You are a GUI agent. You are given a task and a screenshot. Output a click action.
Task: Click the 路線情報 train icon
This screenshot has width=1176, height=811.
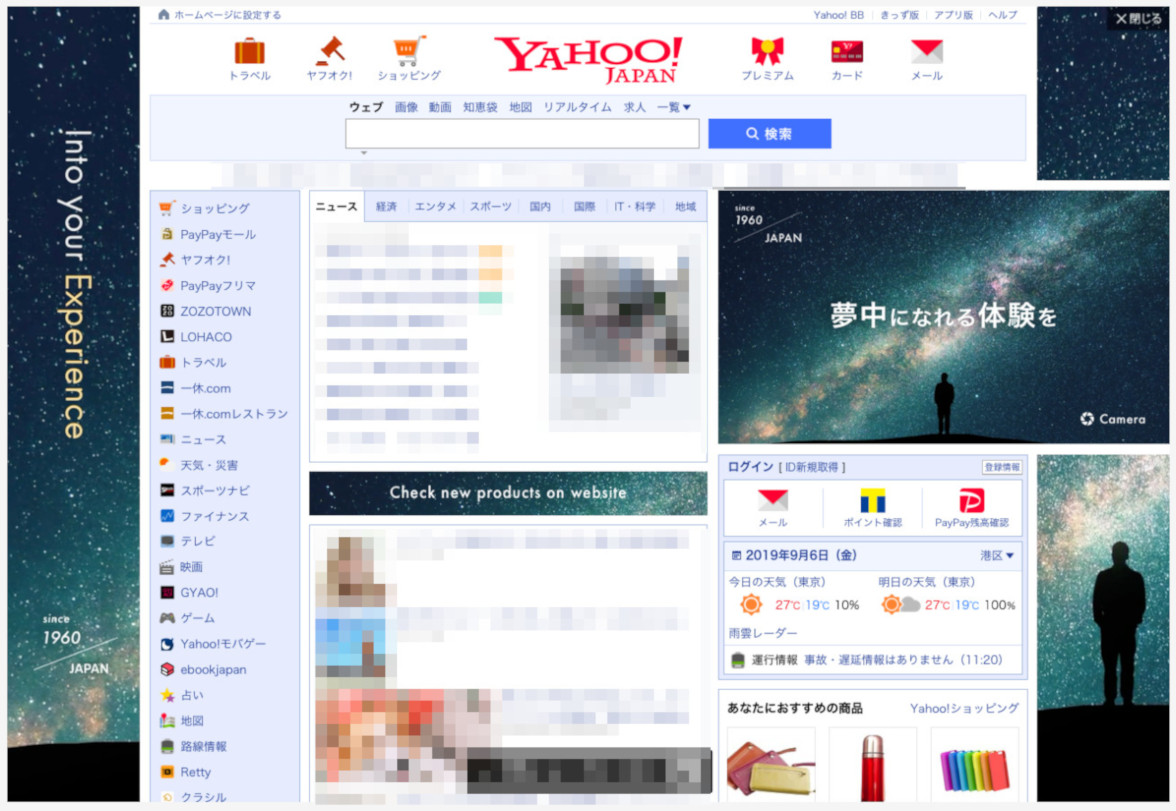tap(167, 746)
